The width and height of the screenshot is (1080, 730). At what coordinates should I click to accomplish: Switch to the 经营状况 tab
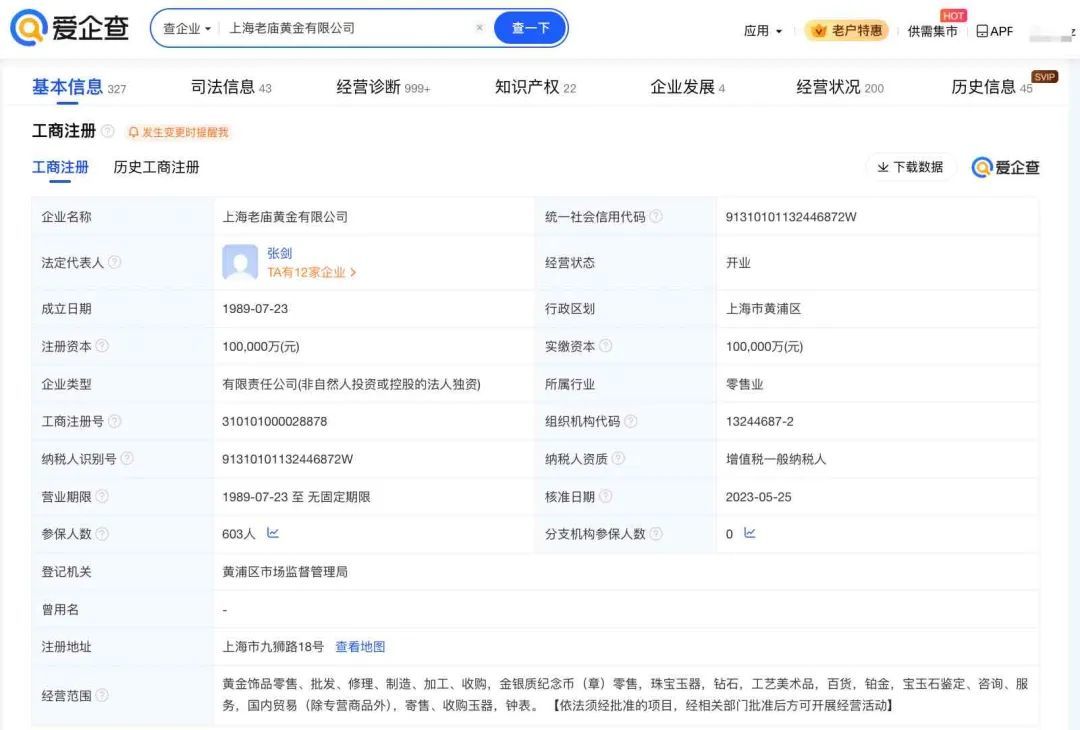click(x=840, y=87)
